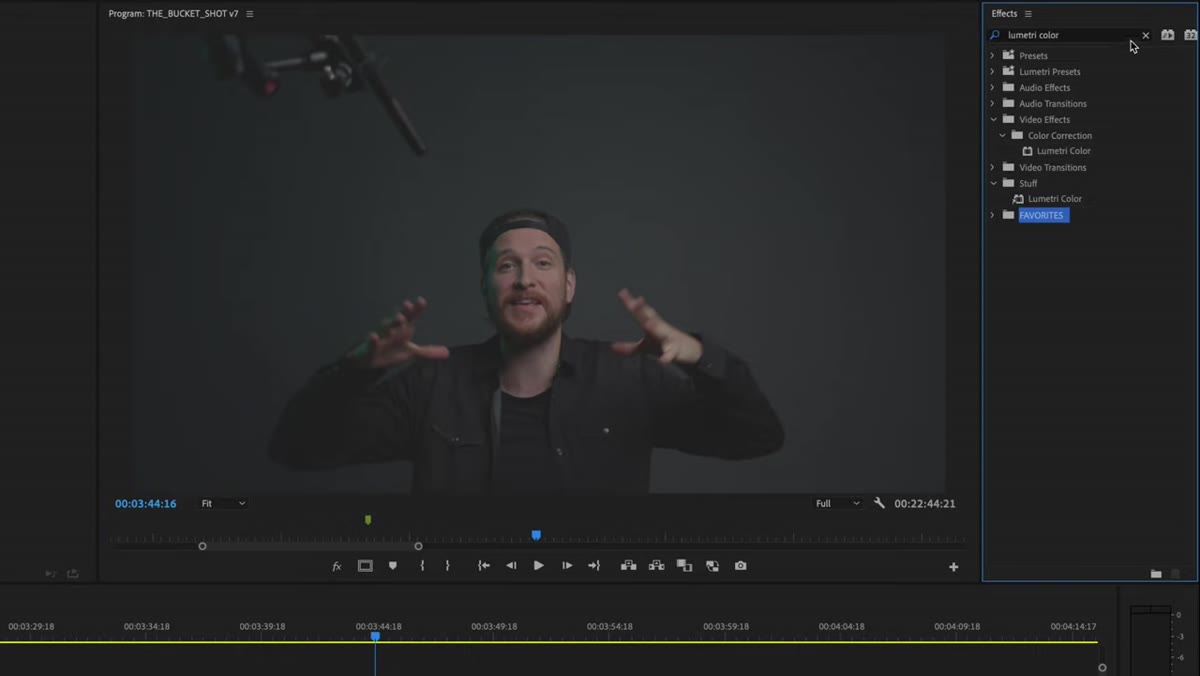Click the Stuff folder icon
The width and height of the screenshot is (1200, 676).
point(1008,183)
